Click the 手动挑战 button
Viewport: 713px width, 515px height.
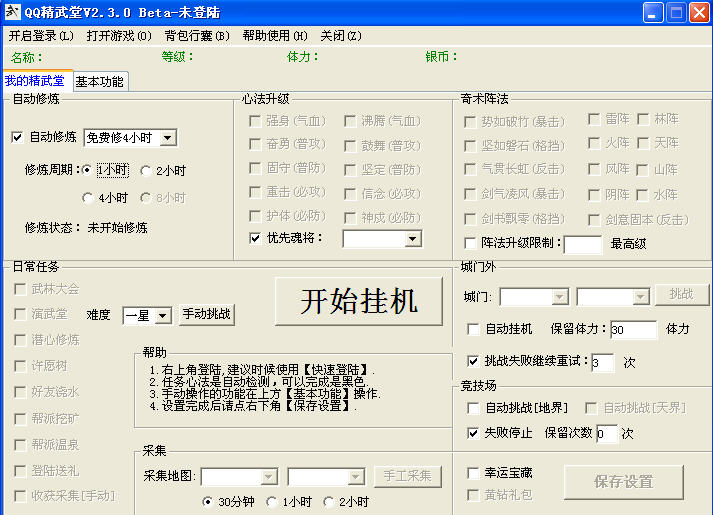tap(207, 314)
